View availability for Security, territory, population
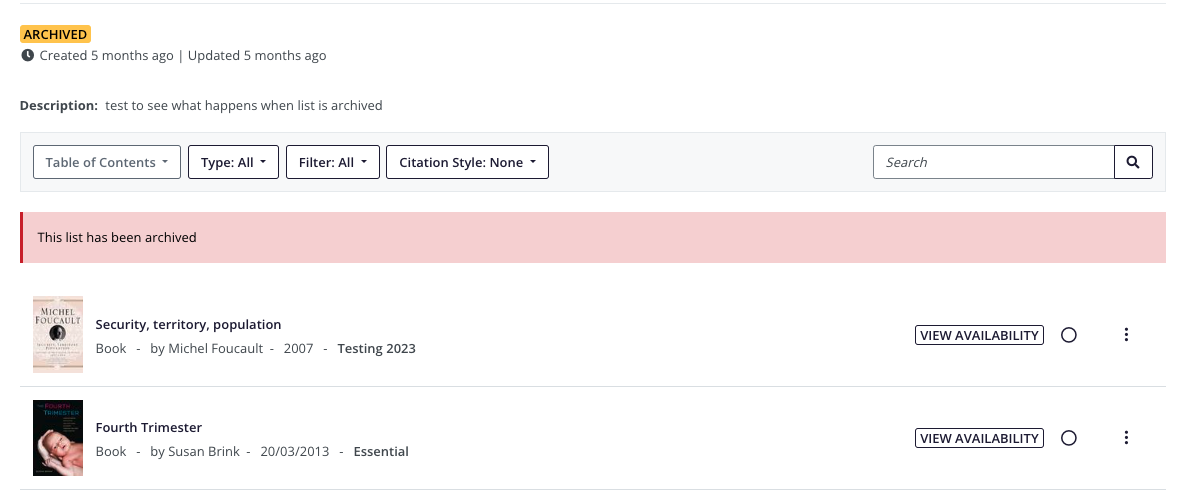 979,335
